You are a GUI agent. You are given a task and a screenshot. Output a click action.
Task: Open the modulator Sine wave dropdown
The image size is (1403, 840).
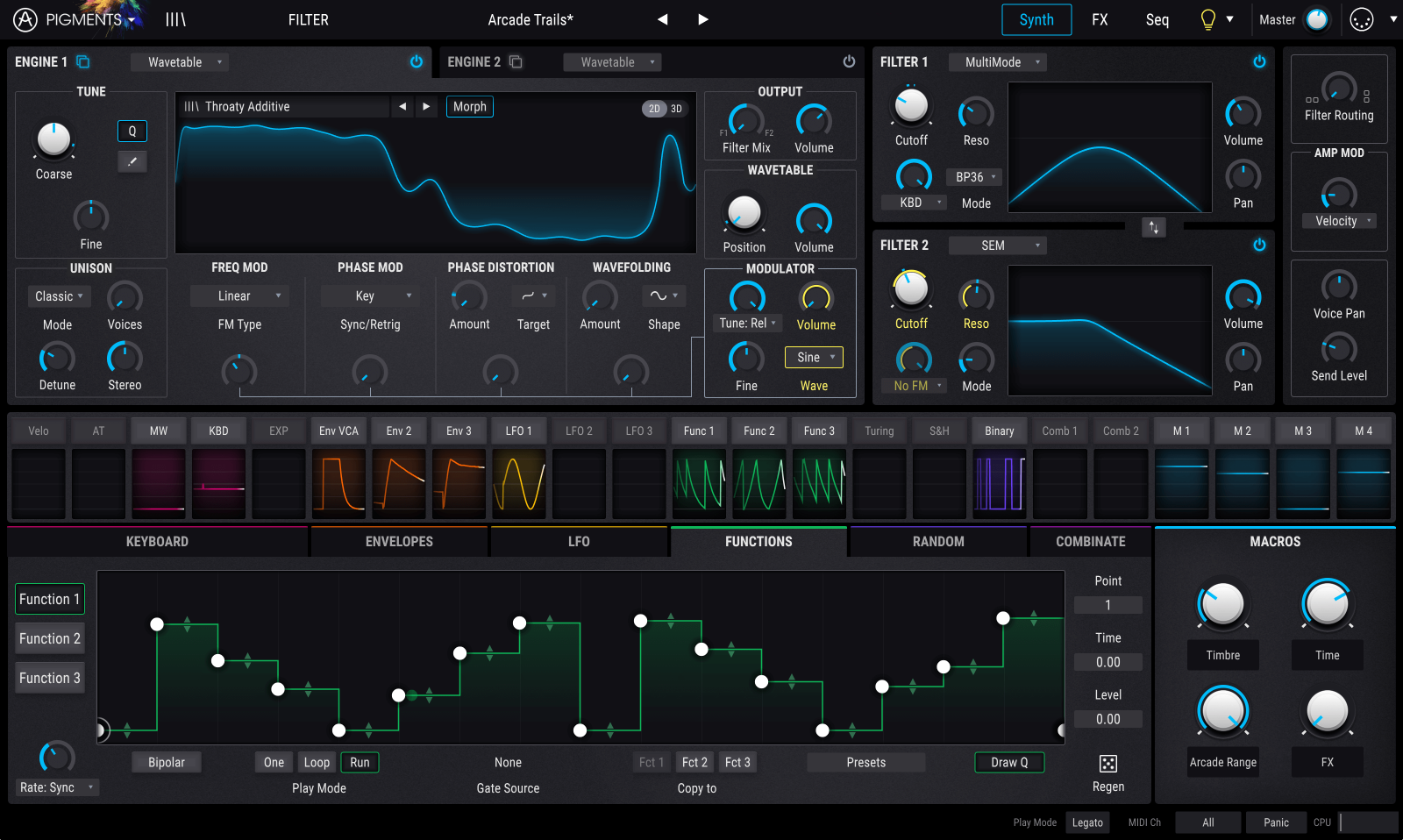click(814, 357)
